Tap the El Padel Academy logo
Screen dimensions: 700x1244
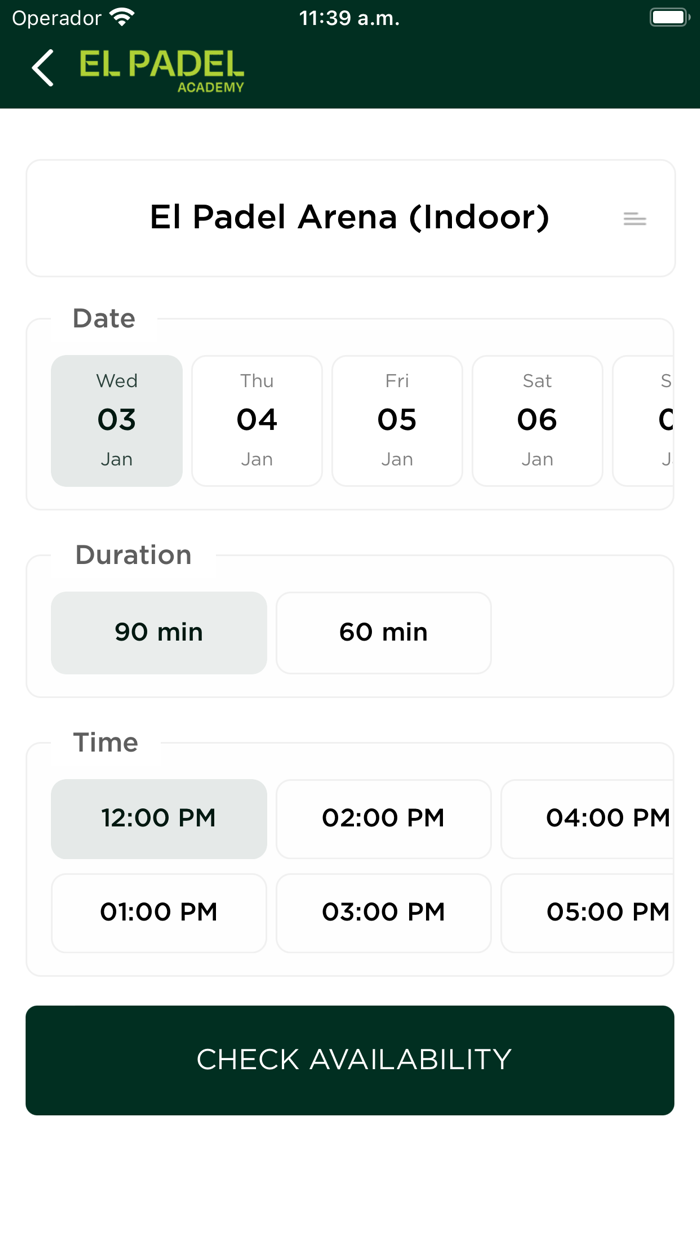162,70
